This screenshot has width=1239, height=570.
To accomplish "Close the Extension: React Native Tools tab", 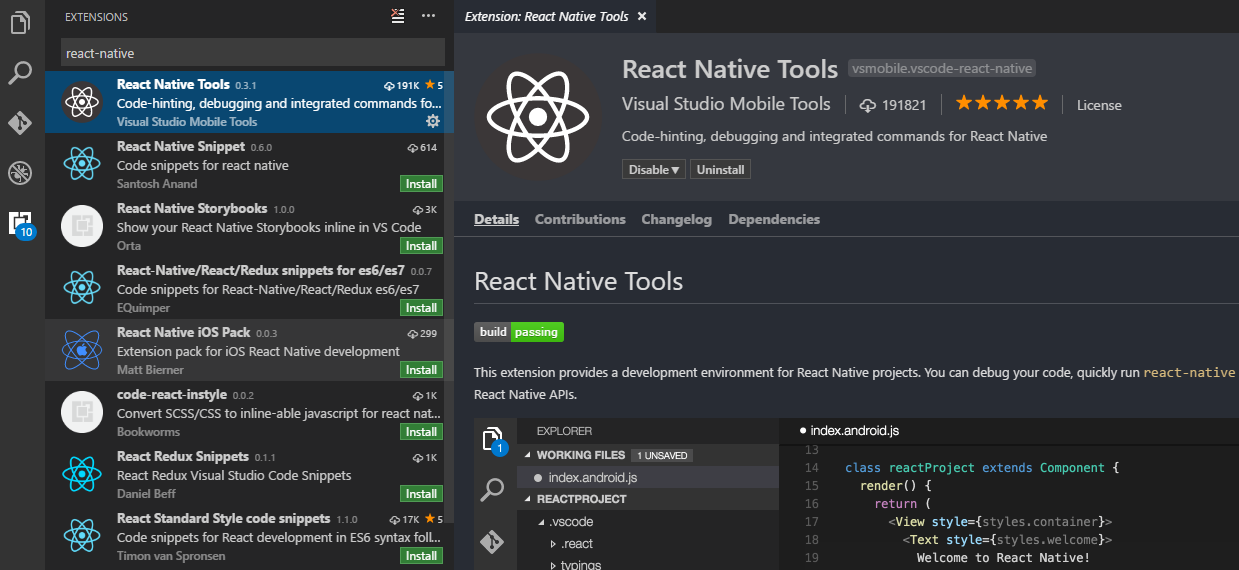I will point(641,17).
